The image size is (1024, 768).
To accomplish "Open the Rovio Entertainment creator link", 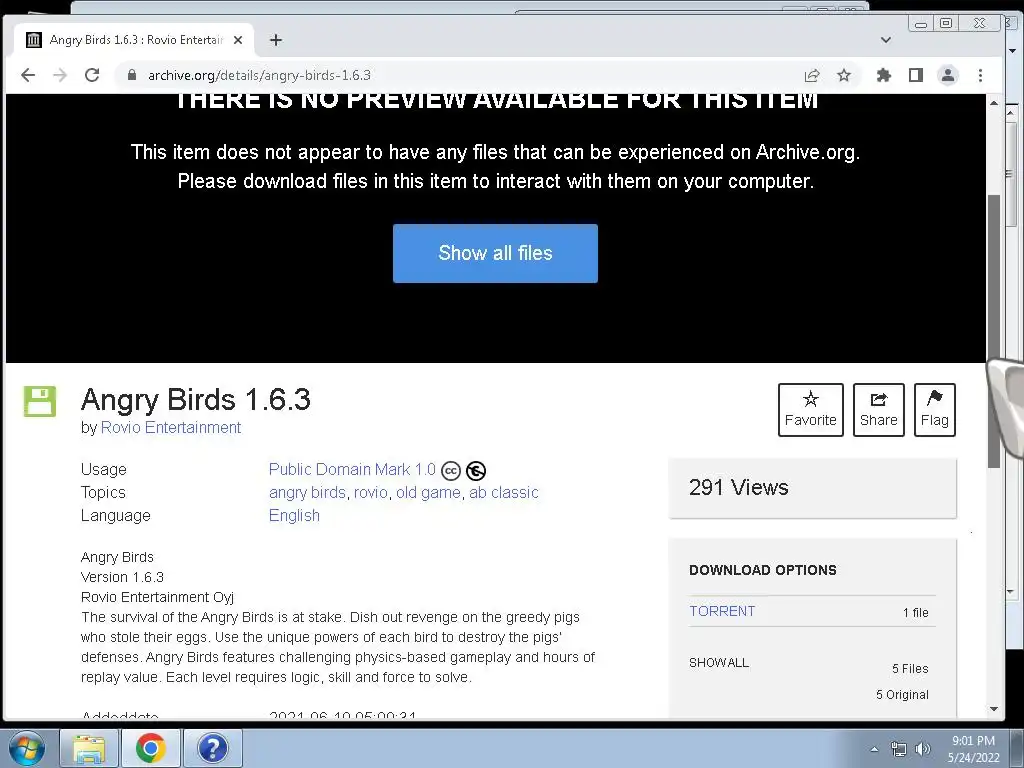I will [x=170, y=427].
